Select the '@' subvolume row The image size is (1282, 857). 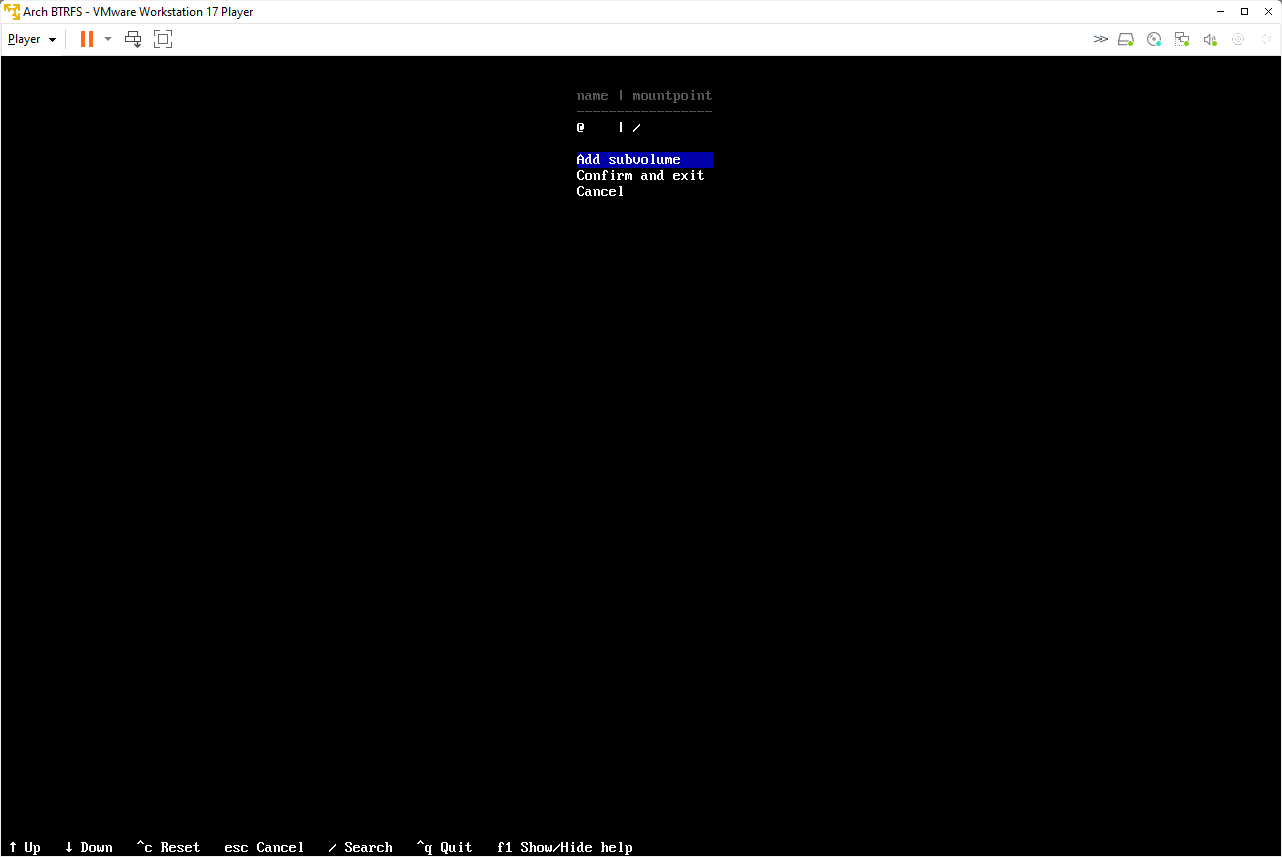coord(608,128)
